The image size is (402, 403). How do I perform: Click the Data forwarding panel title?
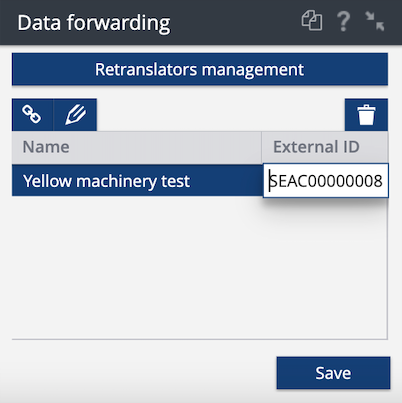pyautogui.click(x=94, y=23)
